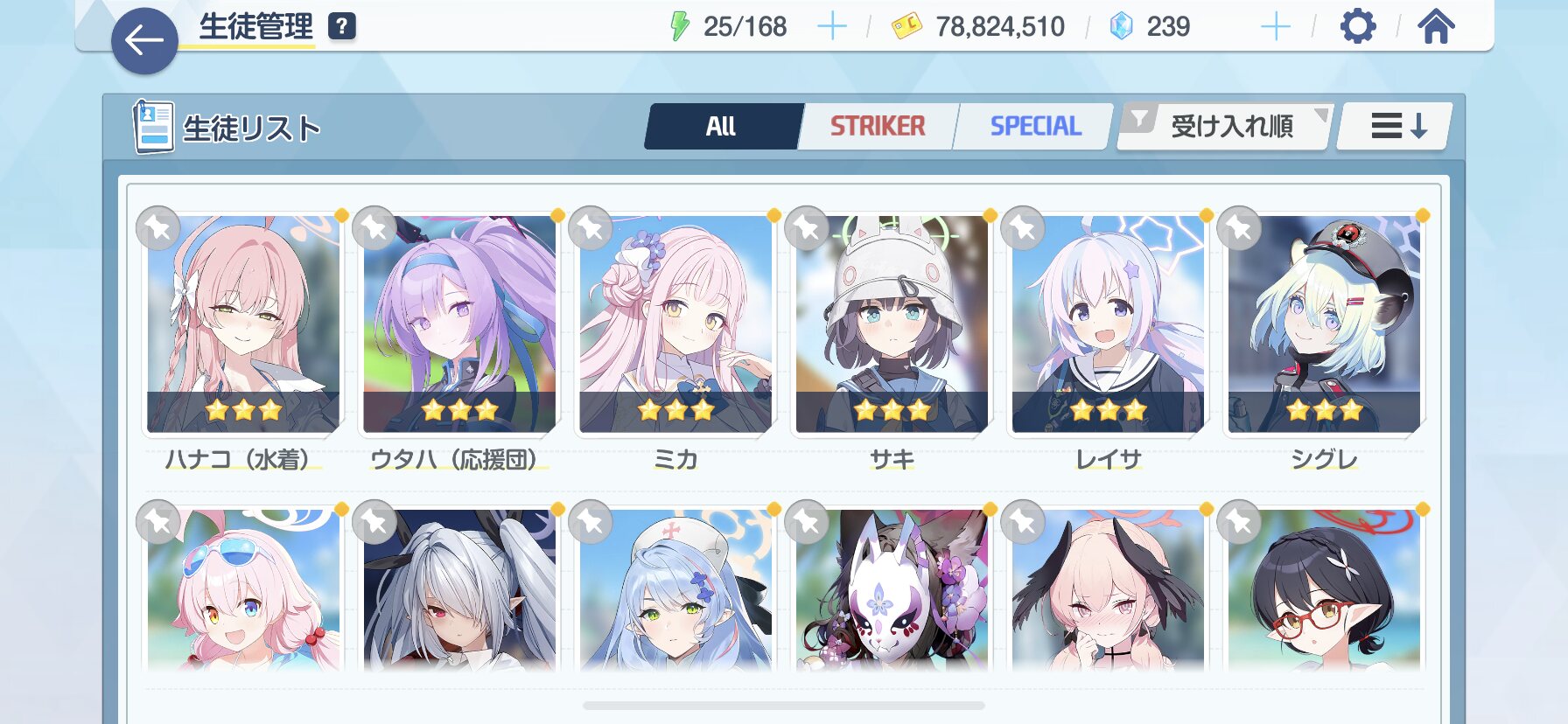Open filter funnel on sort button
Viewport: 1568px width, 724px height.
[1139, 118]
